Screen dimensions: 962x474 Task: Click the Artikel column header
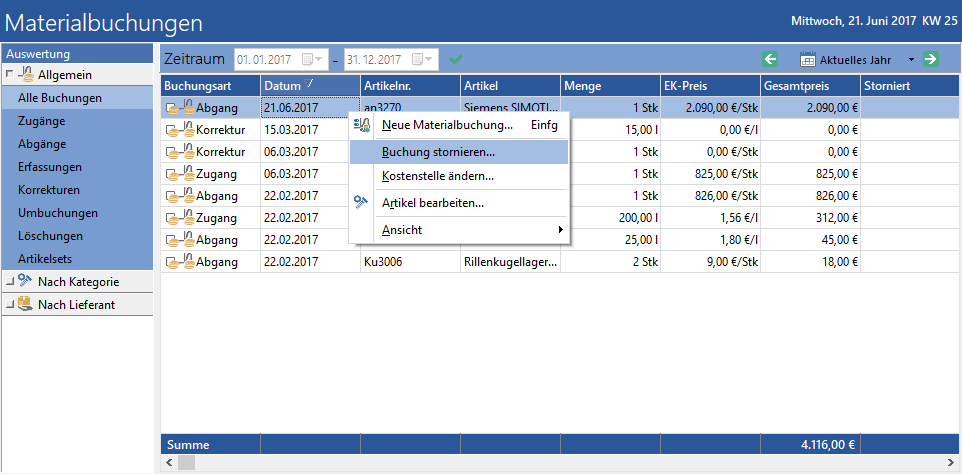tap(510, 86)
